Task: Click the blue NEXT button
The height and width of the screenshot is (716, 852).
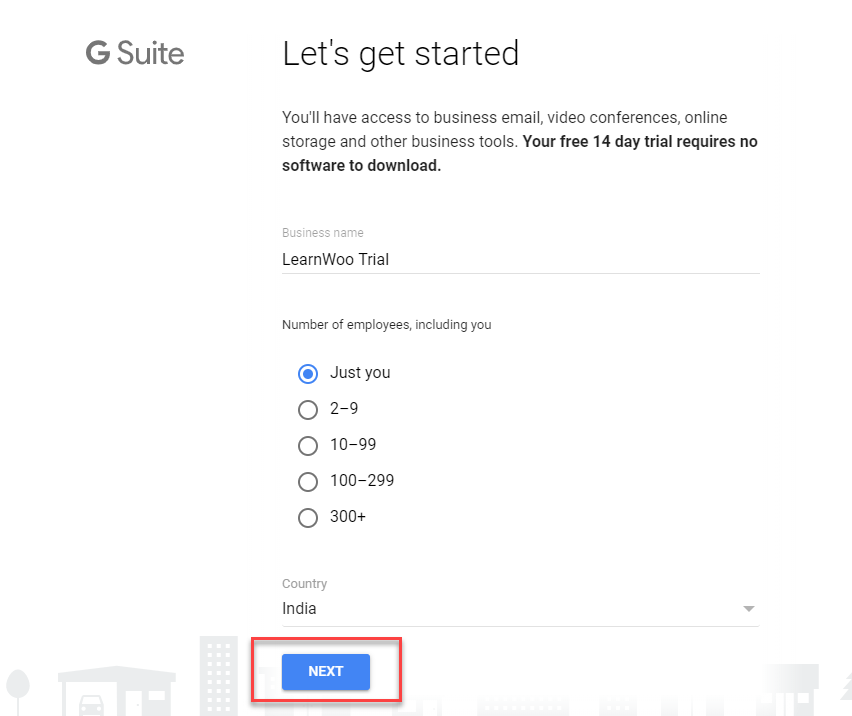Action: point(325,671)
